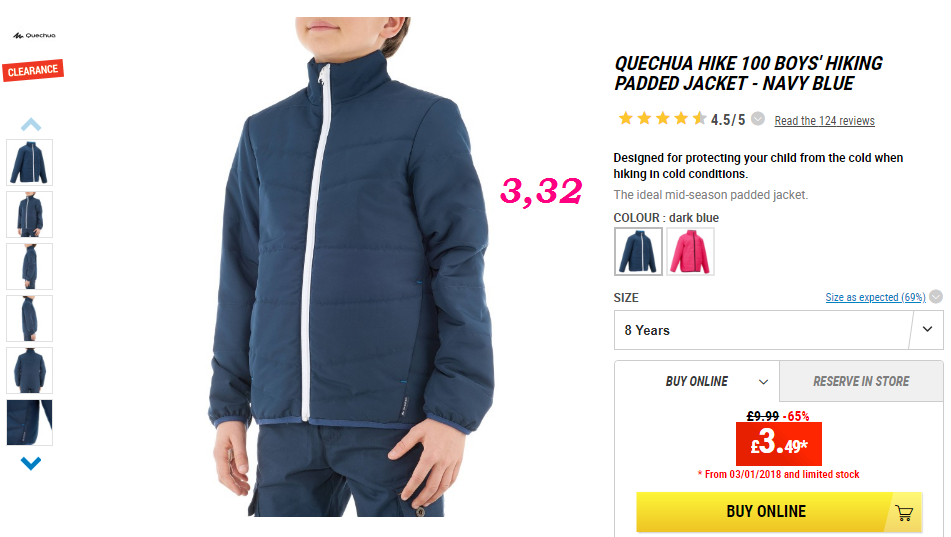Click the star rating icons
This screenshot has width=951, height=537.
(x=662, y=118)
